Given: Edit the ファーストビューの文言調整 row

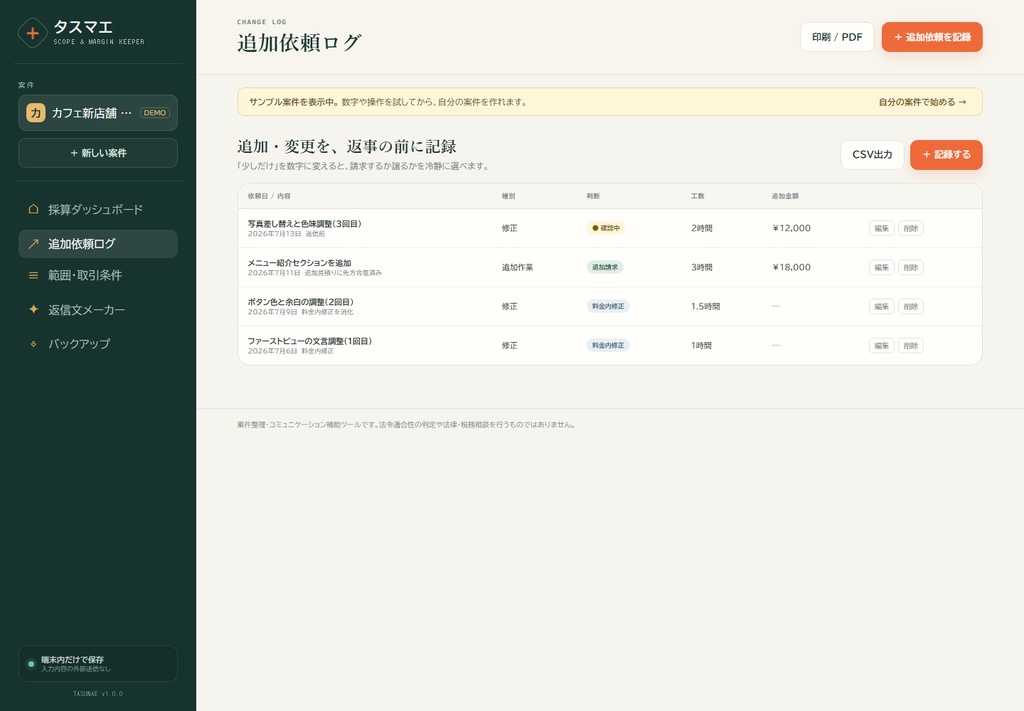Looking at the screenshot, I should (882, 346).
